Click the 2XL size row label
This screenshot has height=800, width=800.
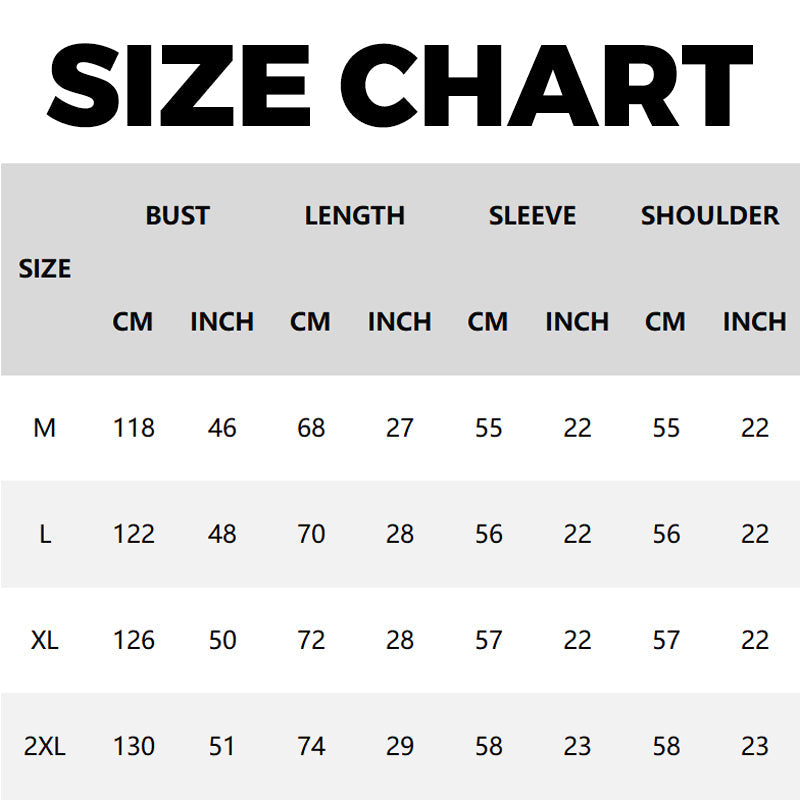point(45,746)
